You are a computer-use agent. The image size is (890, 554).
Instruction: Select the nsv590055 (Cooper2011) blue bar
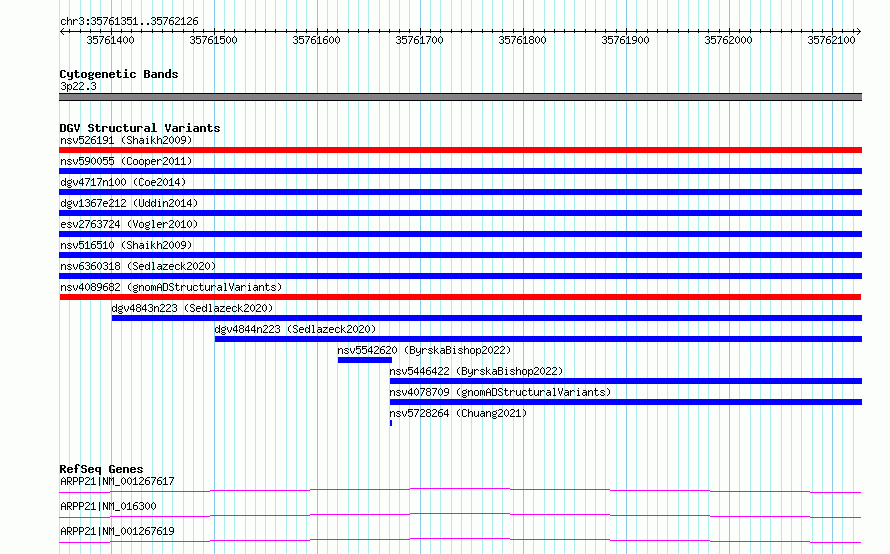[460, 171]
